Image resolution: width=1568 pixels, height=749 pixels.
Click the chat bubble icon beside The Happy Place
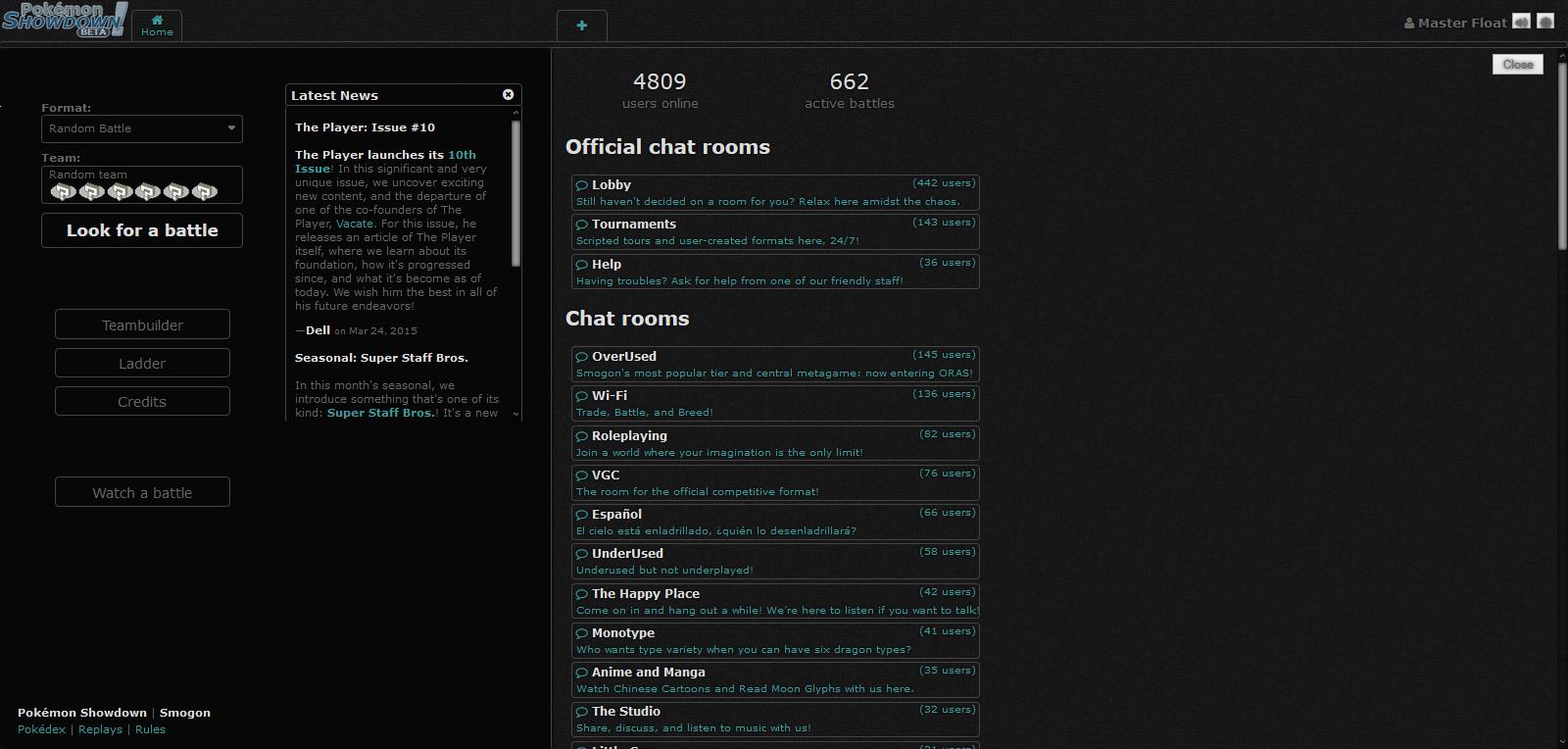[582, 594]
